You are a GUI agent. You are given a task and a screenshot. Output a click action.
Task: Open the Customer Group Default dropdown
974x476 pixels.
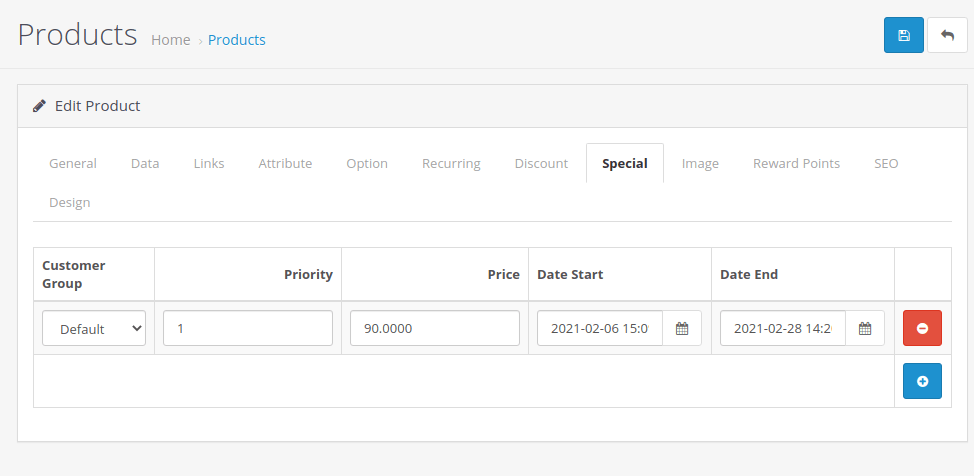coord(94,328)
